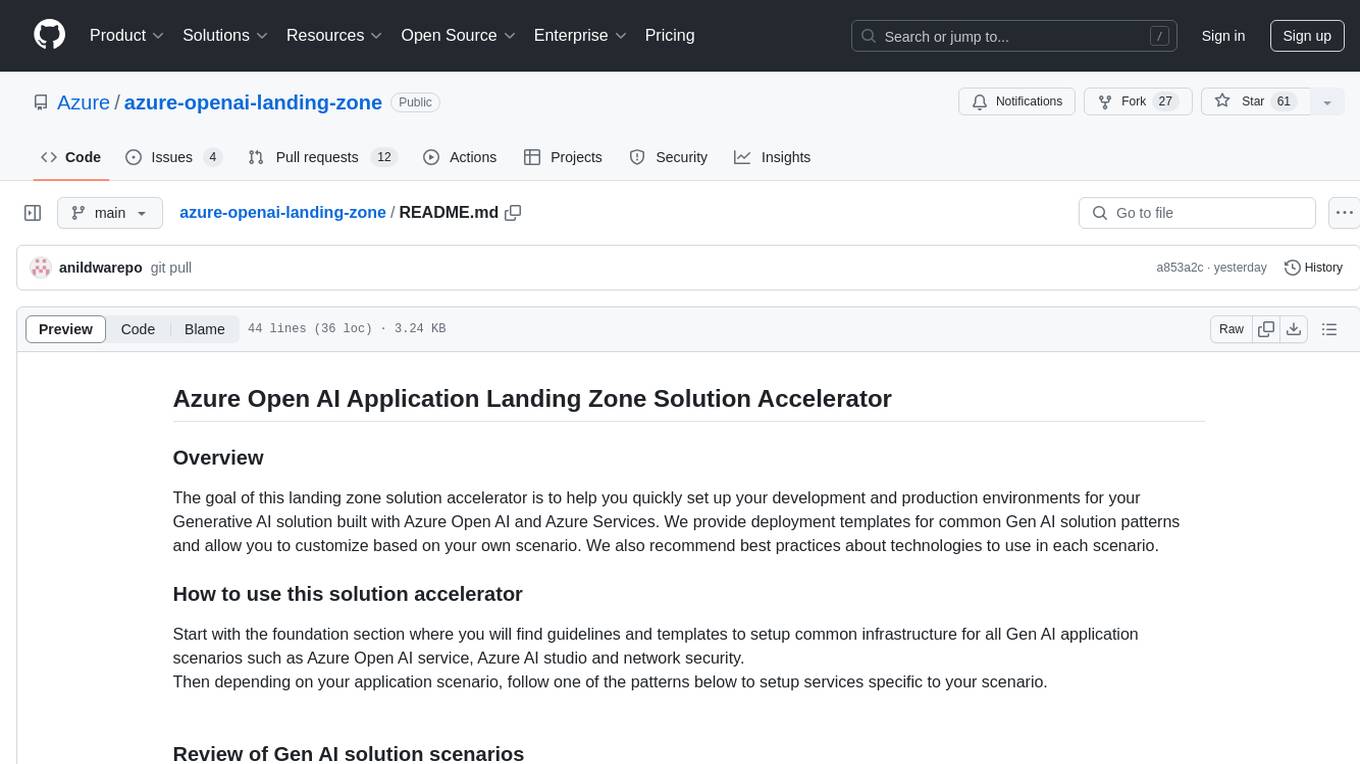This screenshot has width=1360, height=764.
Task: Expand the Product menu
Action: (x=127, y=35)
